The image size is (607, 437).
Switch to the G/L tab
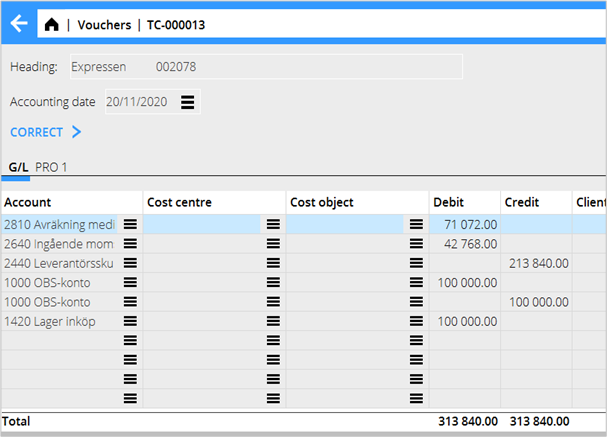tap(17, 167)
